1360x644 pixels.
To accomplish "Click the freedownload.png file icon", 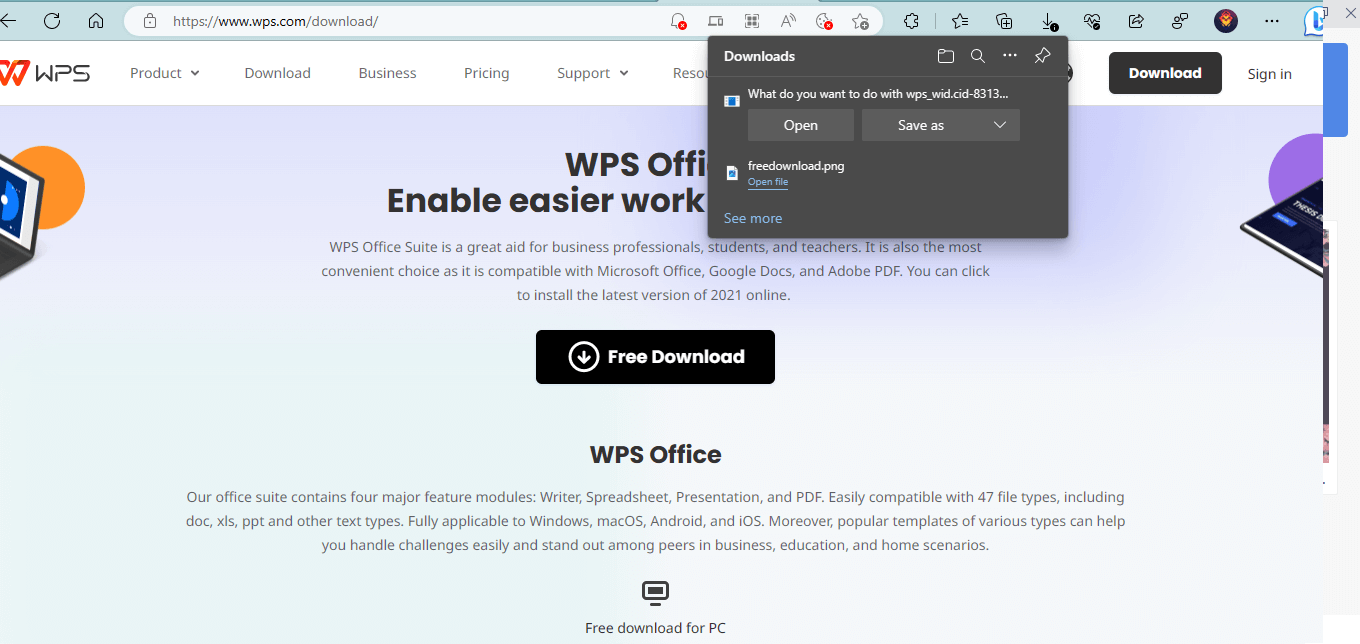I will coord(732,173).
